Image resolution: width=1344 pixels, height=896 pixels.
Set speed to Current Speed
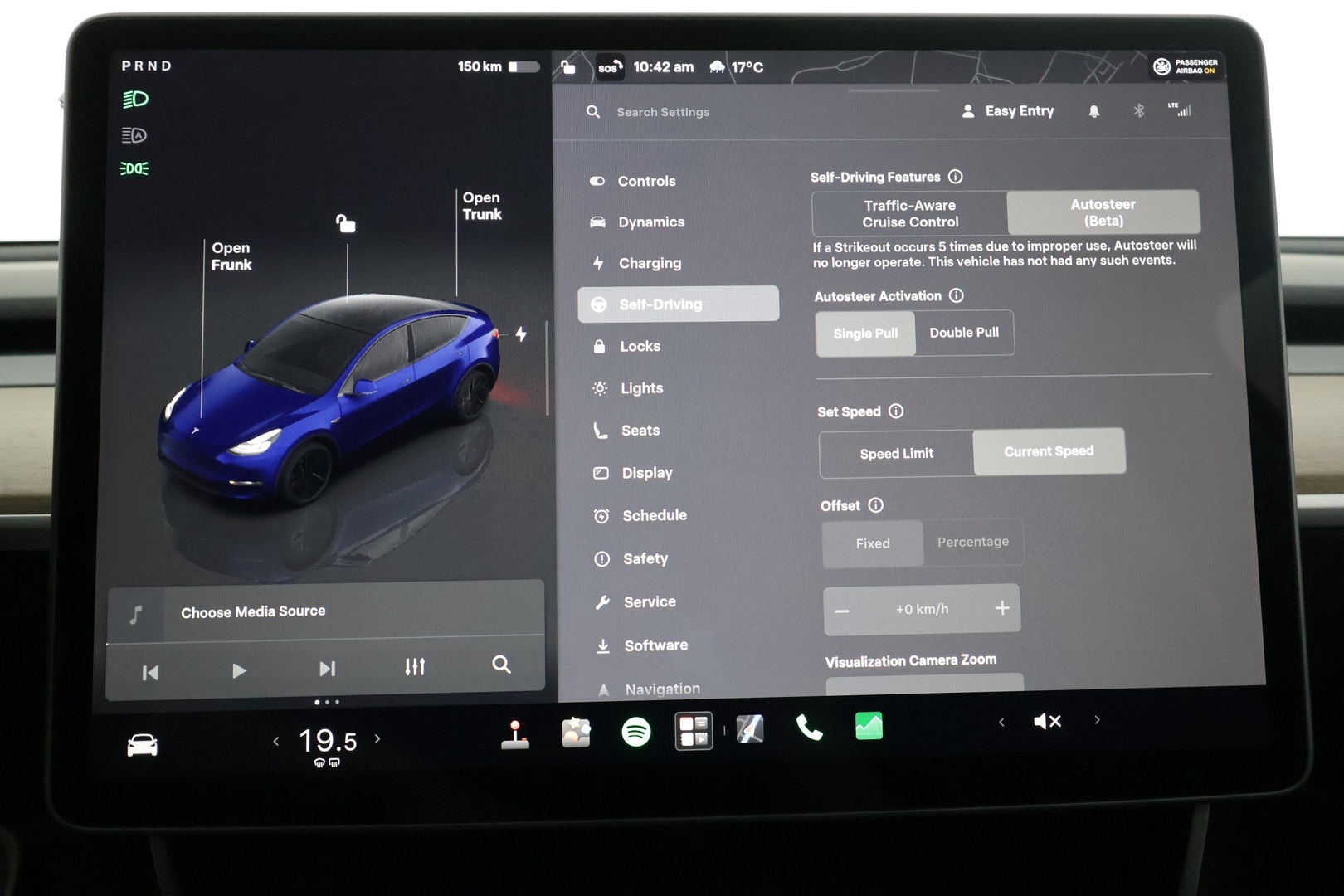click(1049, 451)
